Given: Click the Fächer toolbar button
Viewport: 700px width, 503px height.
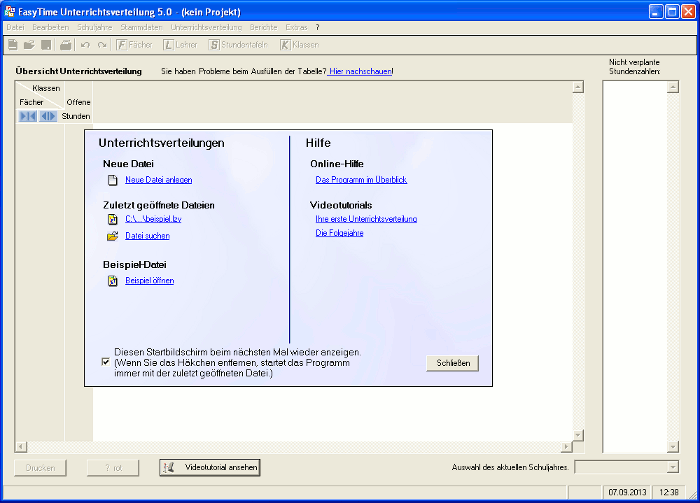Looking at the screenshot, I should [x=135, y=45].
